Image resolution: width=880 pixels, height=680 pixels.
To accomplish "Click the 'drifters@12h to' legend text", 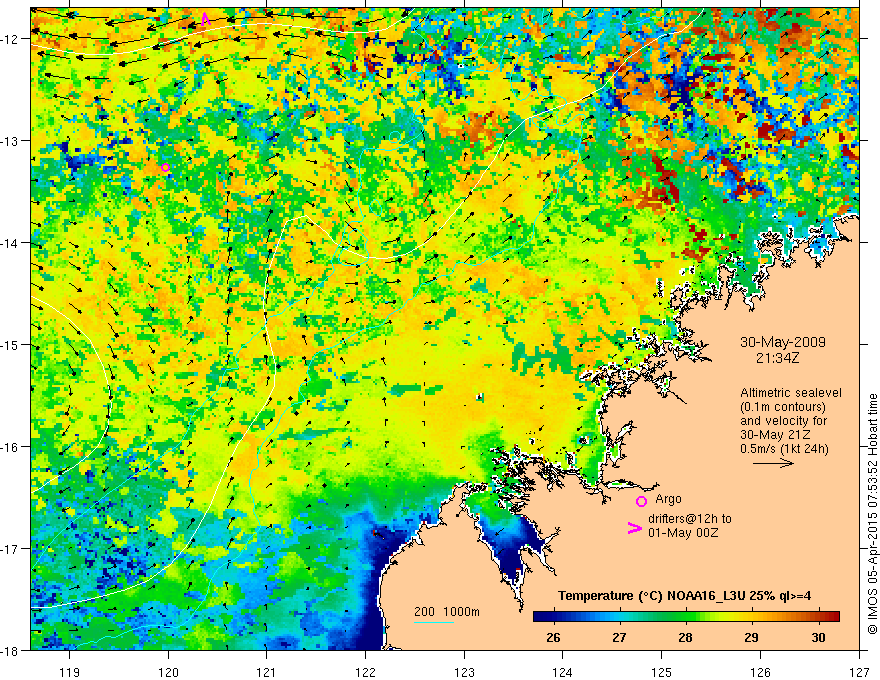I will tap(690, 519).
